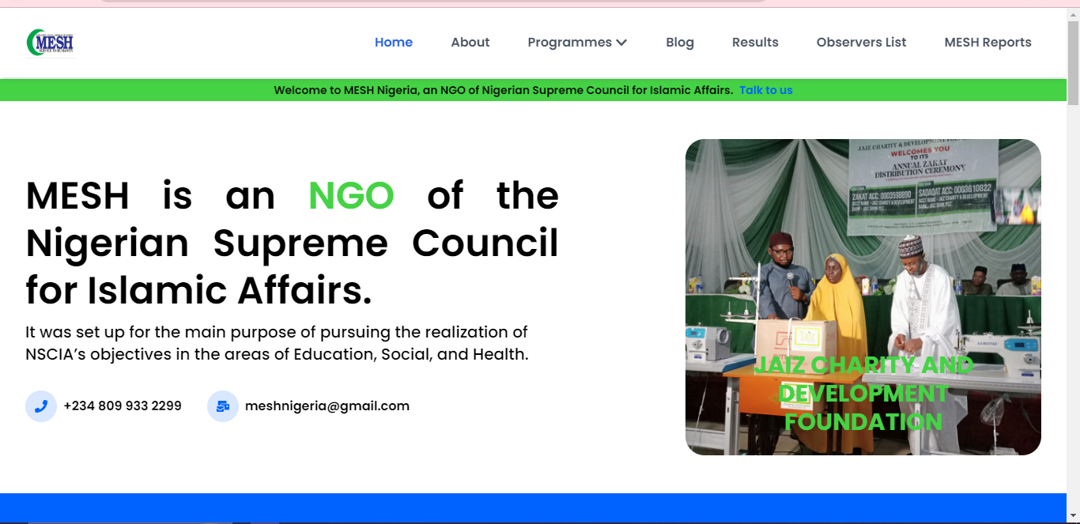
Task: Go to the Home page
Action: pyautogui.click(x=393, y=42)
